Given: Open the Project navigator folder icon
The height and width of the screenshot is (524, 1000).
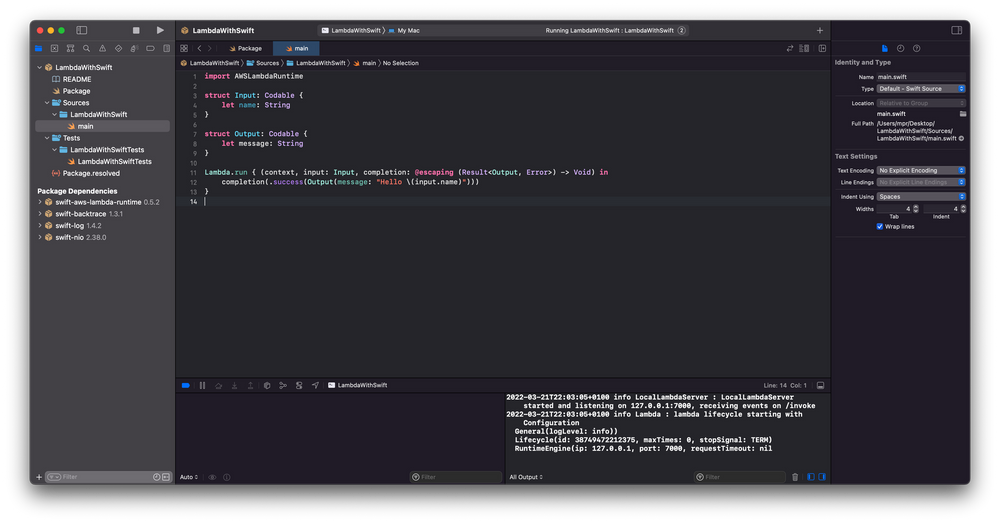Looking at the screenshot, I should tap(39, 48).
